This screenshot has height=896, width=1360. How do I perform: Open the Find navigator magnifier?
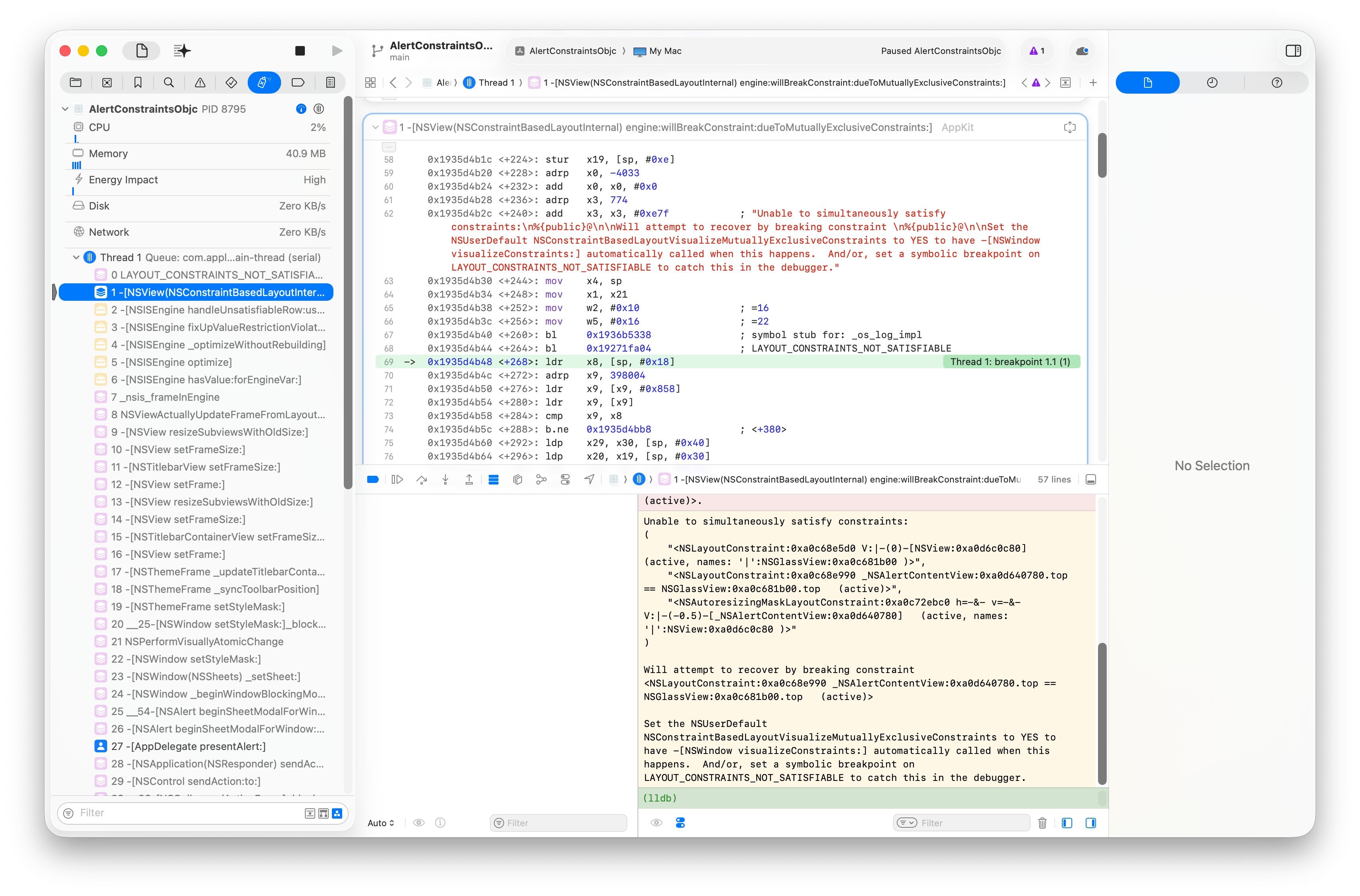pyautogui.click(x=169, y=82)
